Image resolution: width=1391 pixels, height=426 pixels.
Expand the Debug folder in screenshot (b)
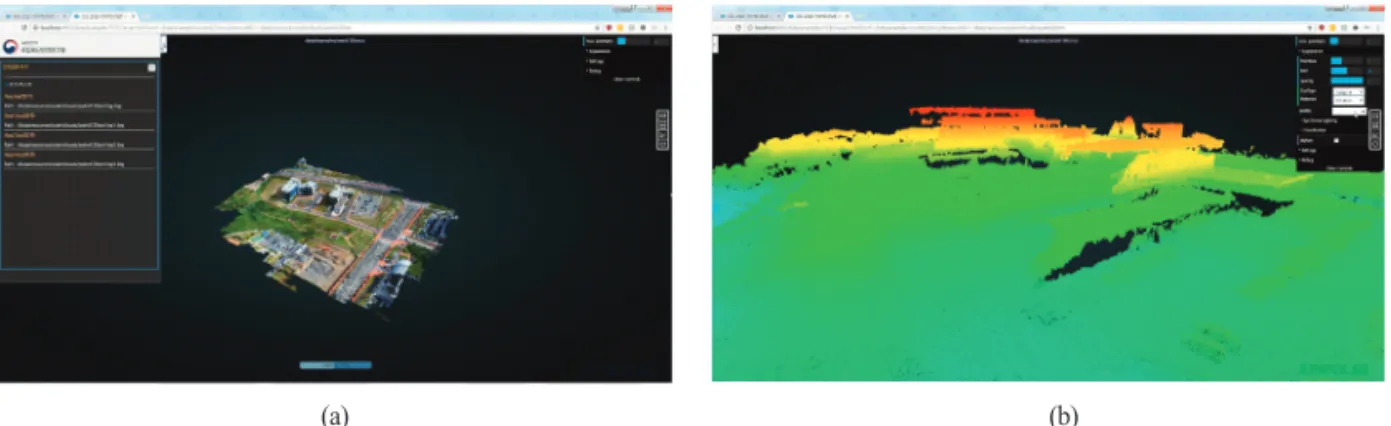[1306, 160]
